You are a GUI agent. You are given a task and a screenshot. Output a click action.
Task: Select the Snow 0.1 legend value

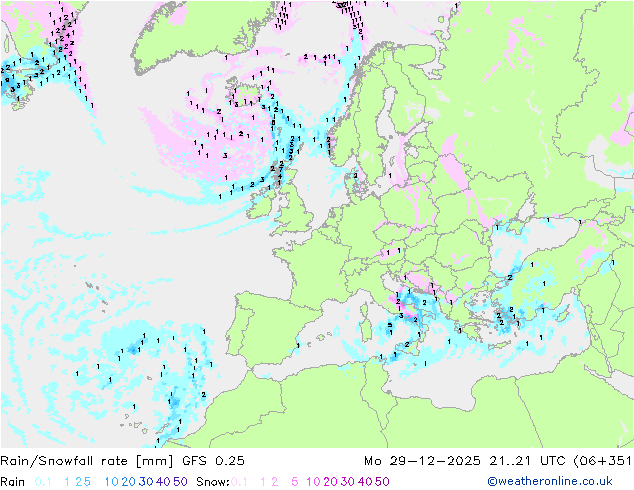[x=239, y=482]
